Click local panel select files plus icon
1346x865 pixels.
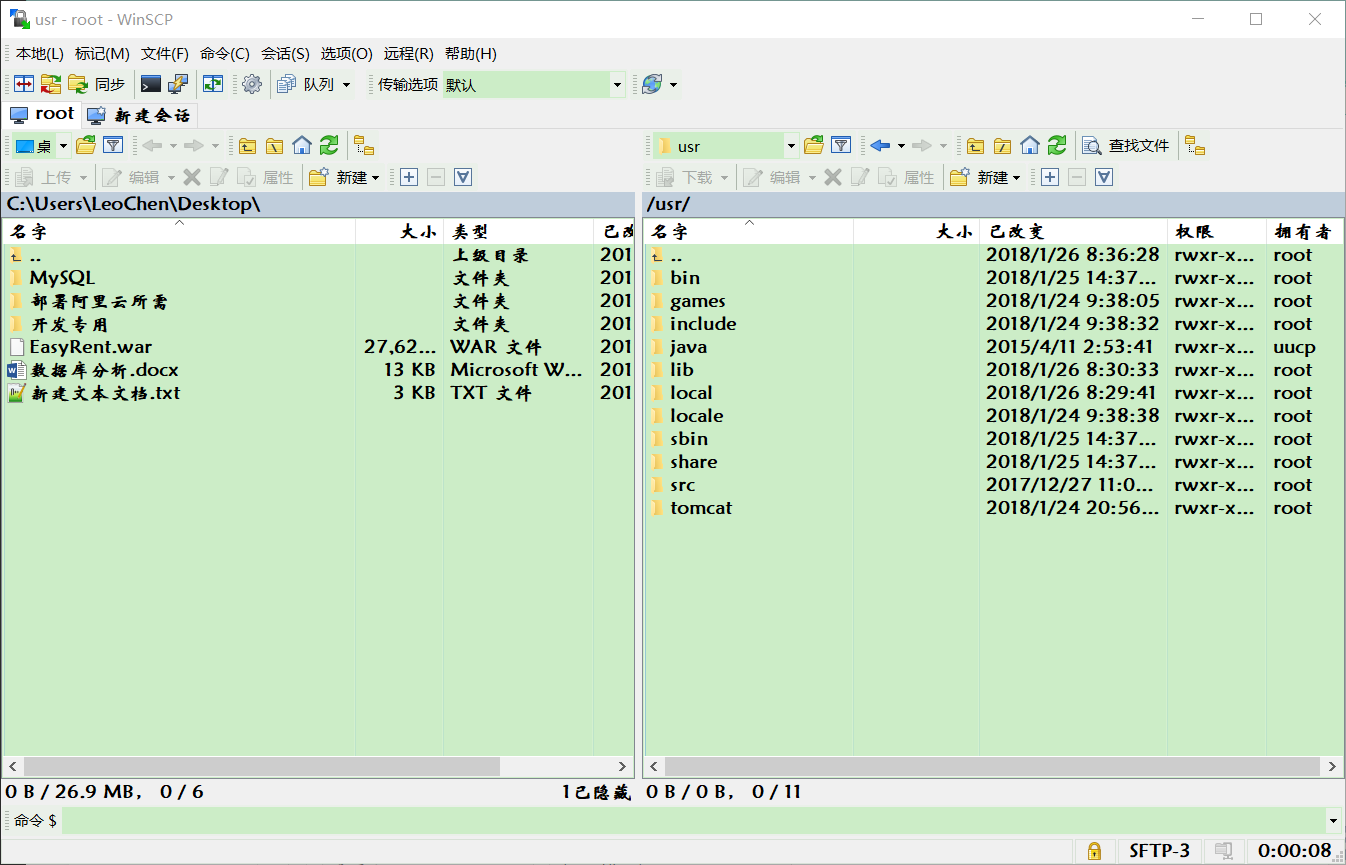[409, 177]
